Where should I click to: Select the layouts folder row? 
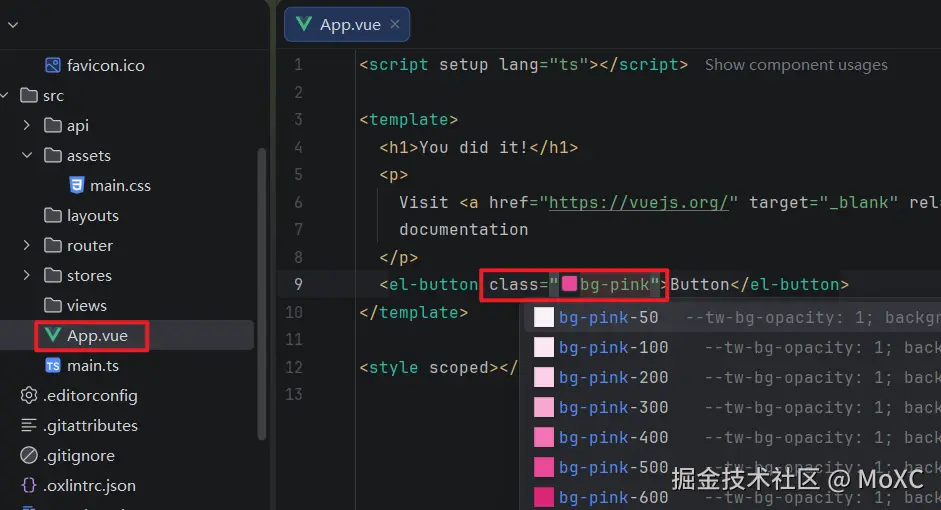point(127,215)
